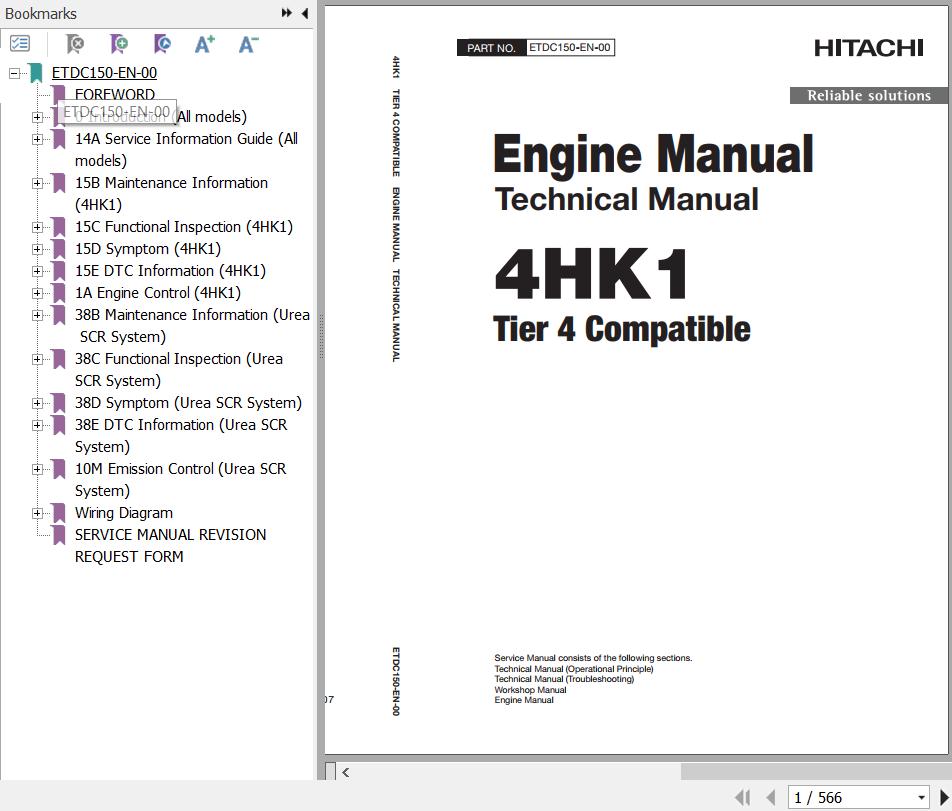Expand the Wiring Diagram bookmark
952x811 pixels.
pyautogui.click(x=38, y=513)
